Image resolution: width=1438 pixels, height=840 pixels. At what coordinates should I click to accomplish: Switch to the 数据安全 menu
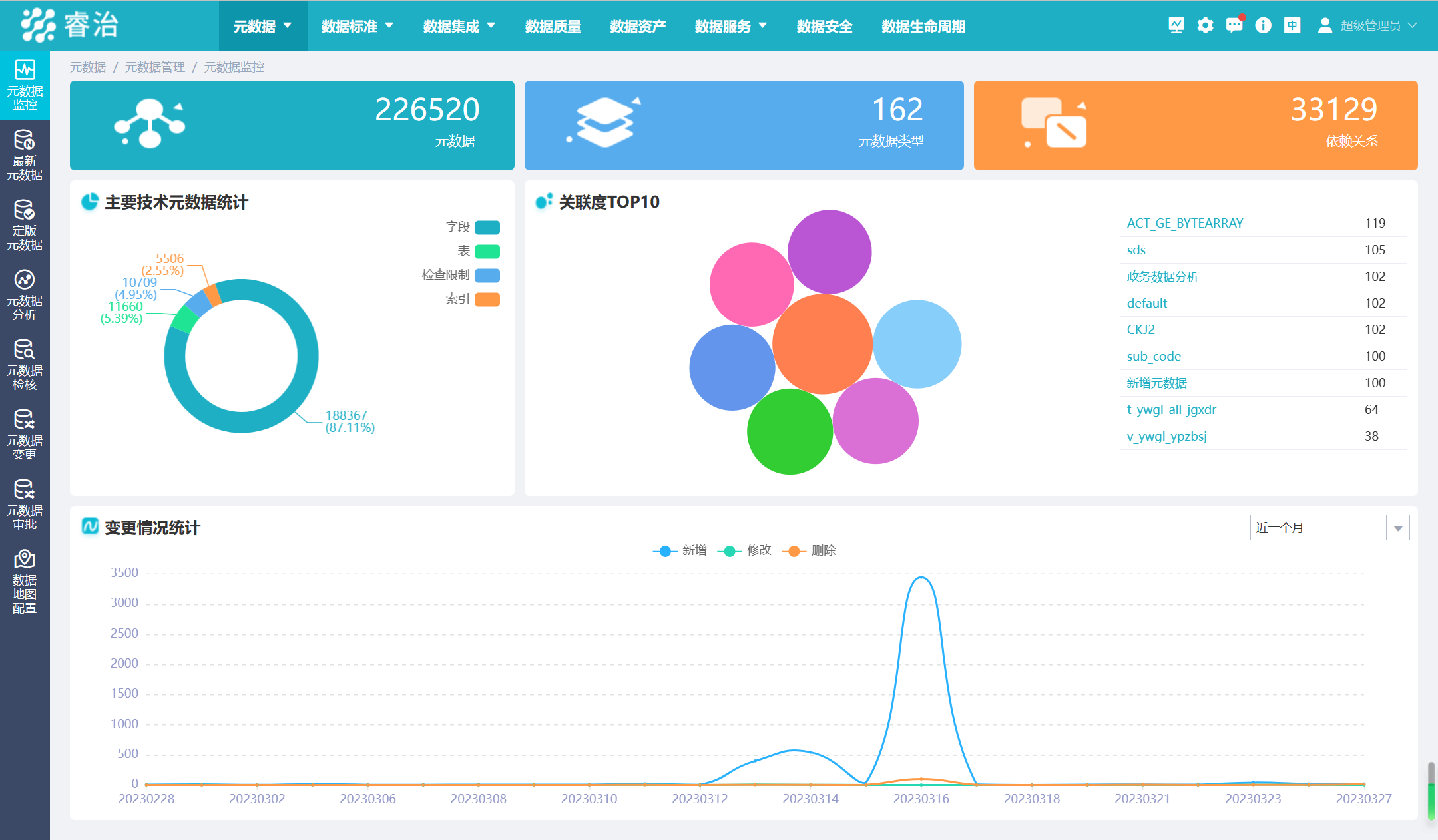(824, 26)
